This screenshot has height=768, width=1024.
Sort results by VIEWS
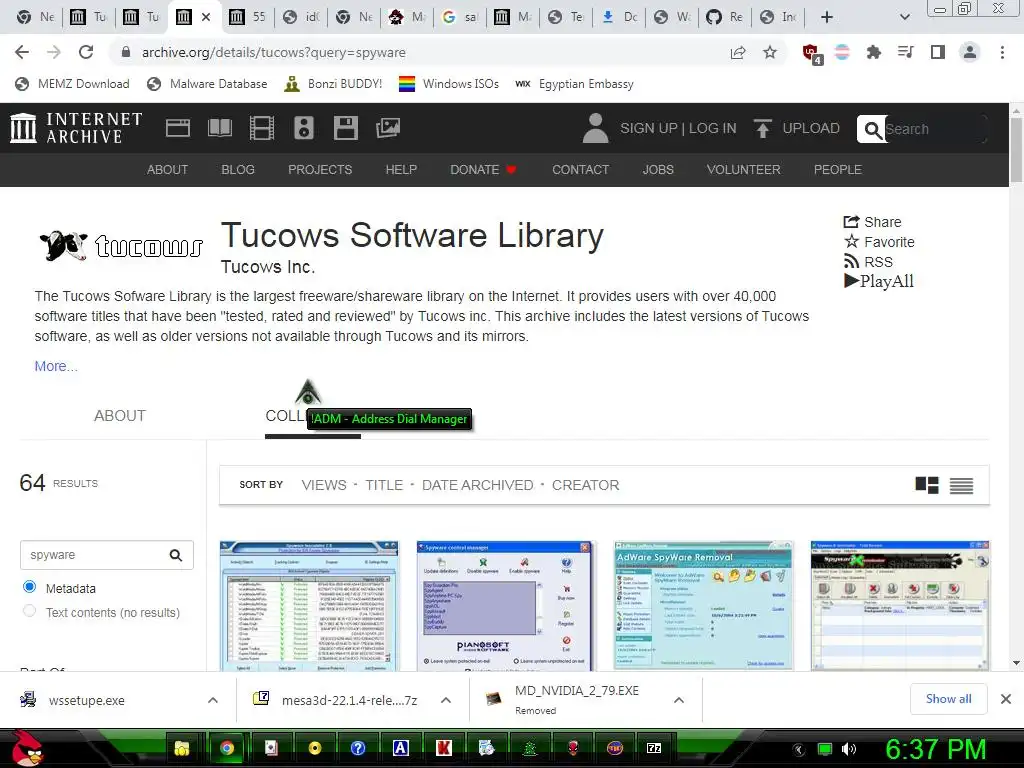324,485
